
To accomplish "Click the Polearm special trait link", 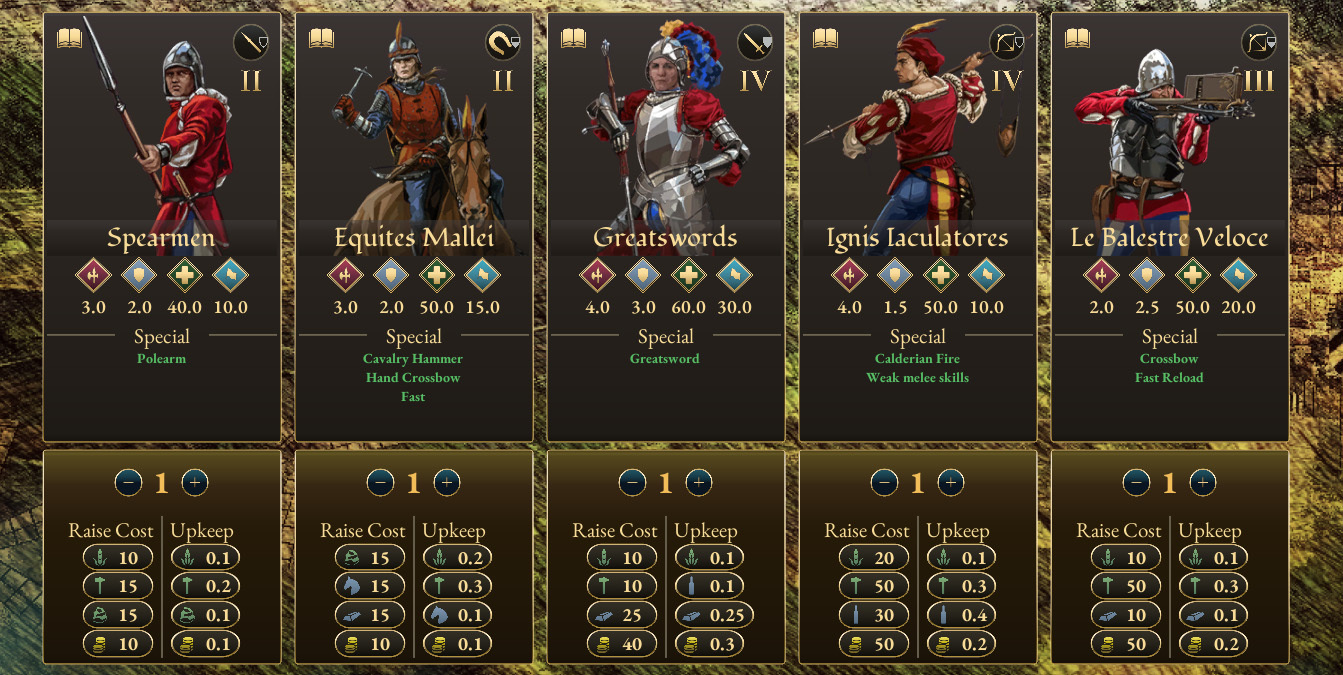I will tap(162, 358).
